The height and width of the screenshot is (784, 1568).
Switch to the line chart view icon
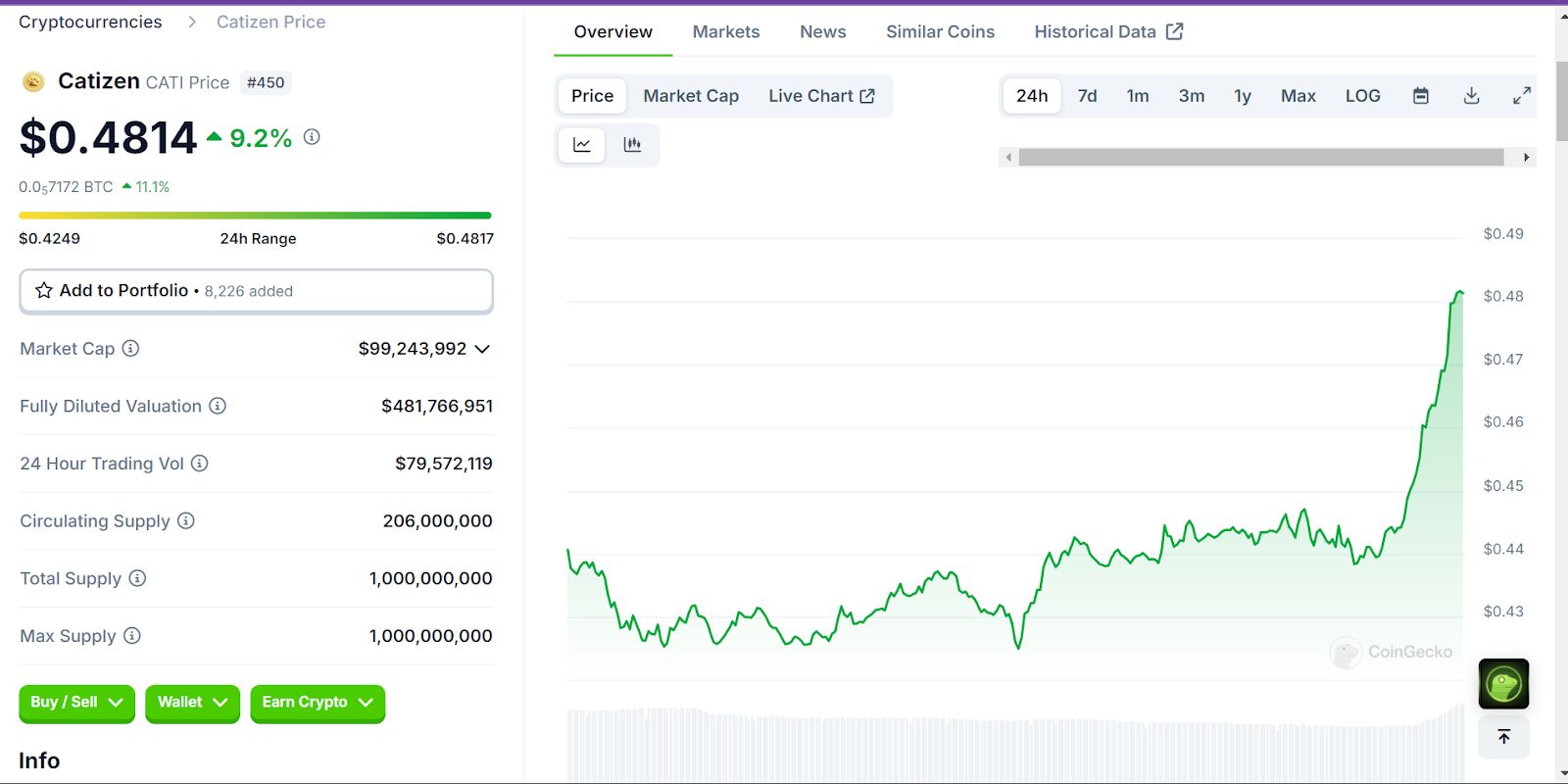coord(582,145)
